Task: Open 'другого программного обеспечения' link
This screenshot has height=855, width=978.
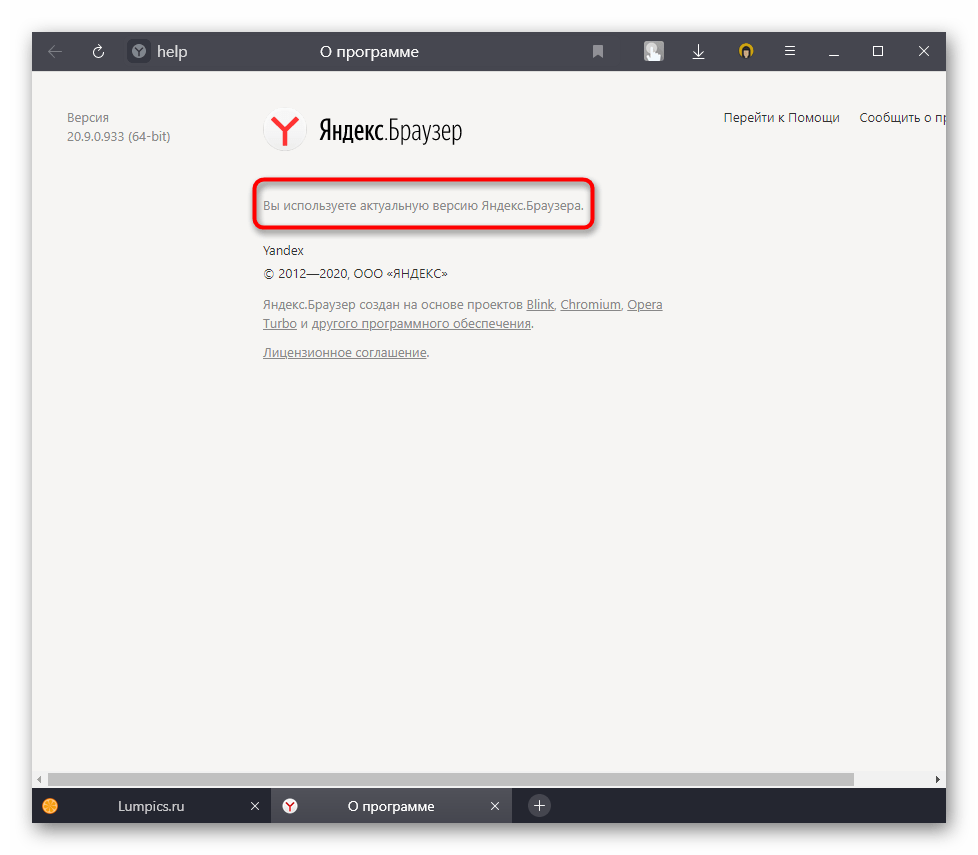Action: (x=421, y=324)
